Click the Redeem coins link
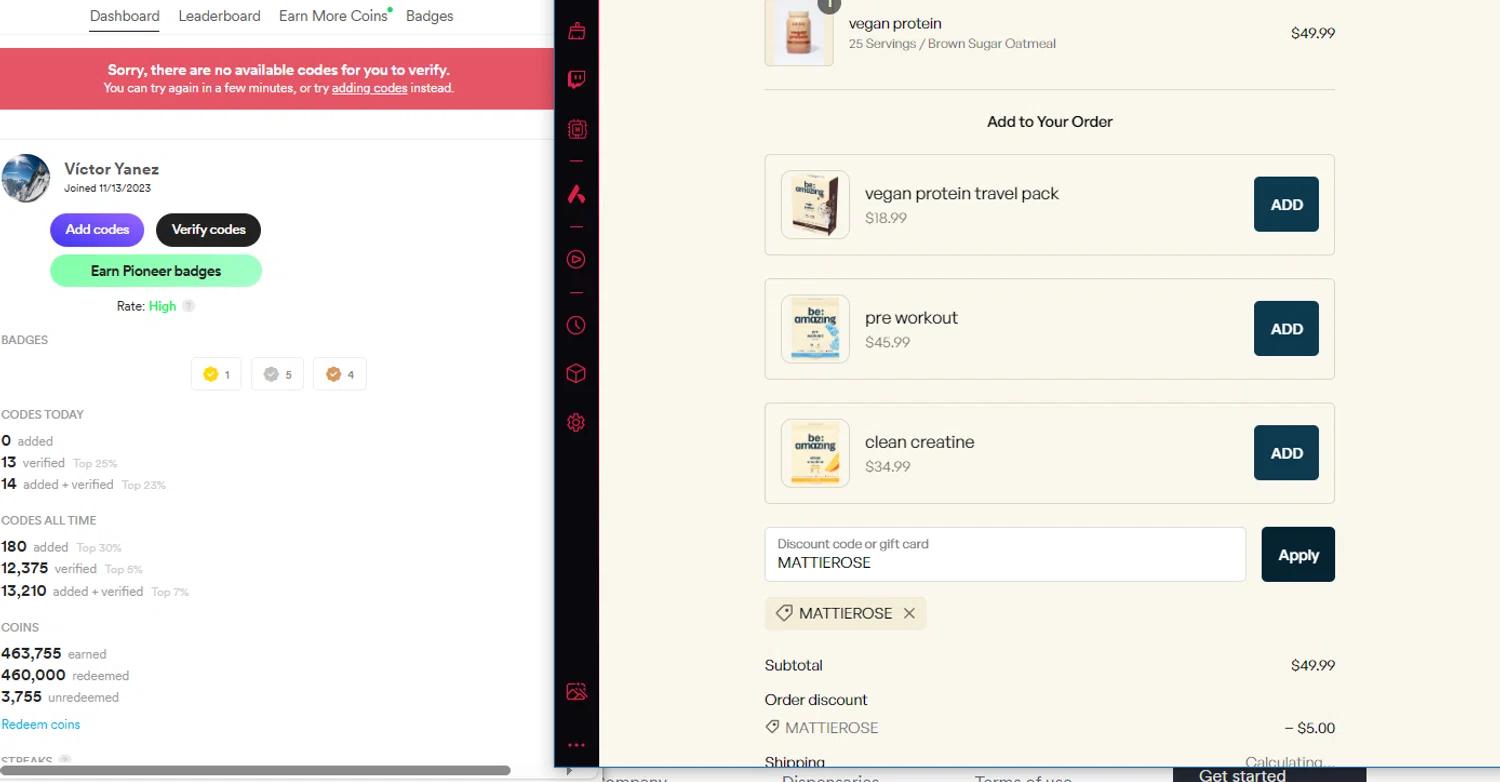Screen dimensions: 1500x782 click(41, 724)
